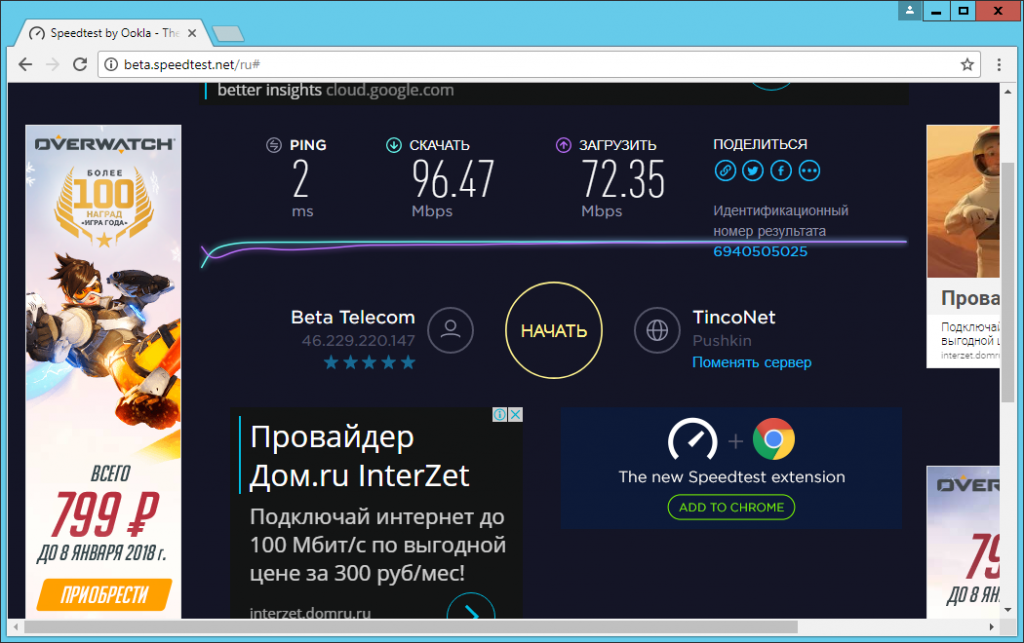The image size is (1024, 643).
Task: Click the user icon beside Beta Telecom
Action: click(451, 330)
